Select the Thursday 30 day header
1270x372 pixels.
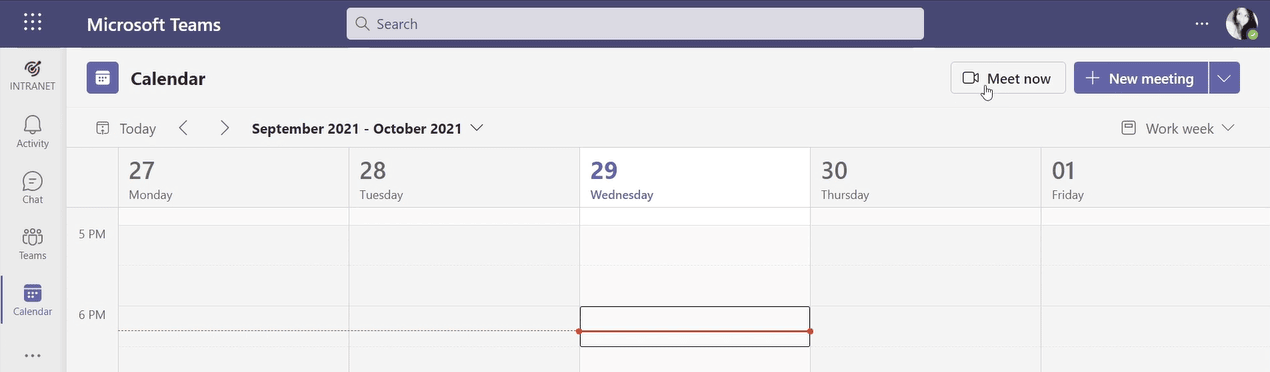pos(925,179)
